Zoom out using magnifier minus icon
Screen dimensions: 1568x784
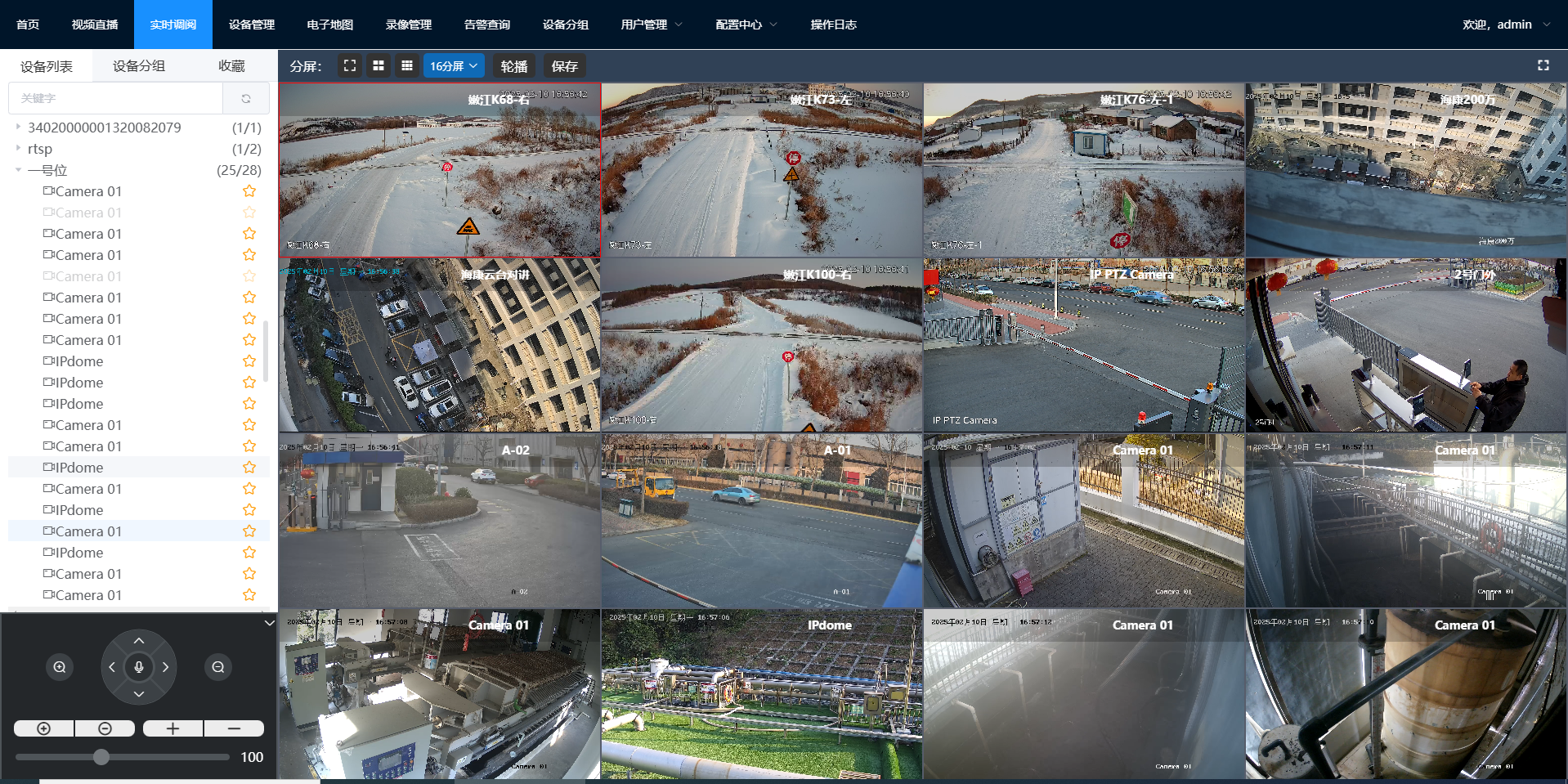pyautogui.click(x=218, y=667)
